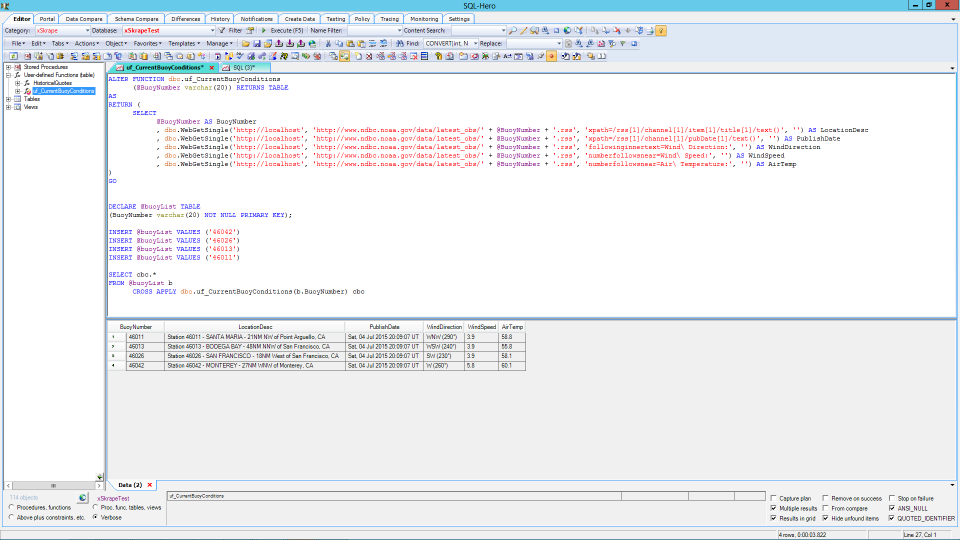The image size is (960, 540).
Task: Click the magnifying glass search icon
Action: click(x=512, y=30)
